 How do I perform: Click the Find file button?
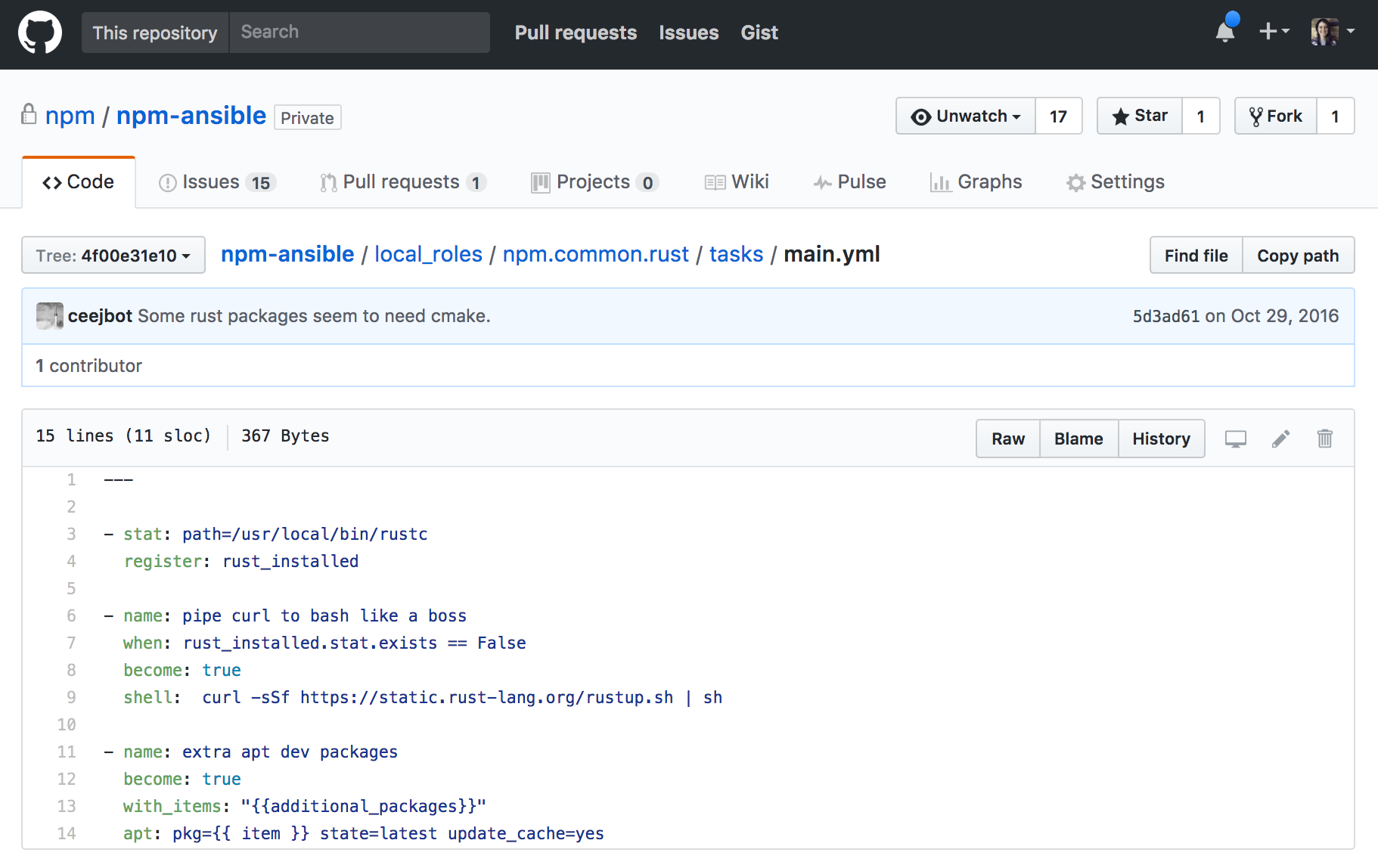point(1196,256)
